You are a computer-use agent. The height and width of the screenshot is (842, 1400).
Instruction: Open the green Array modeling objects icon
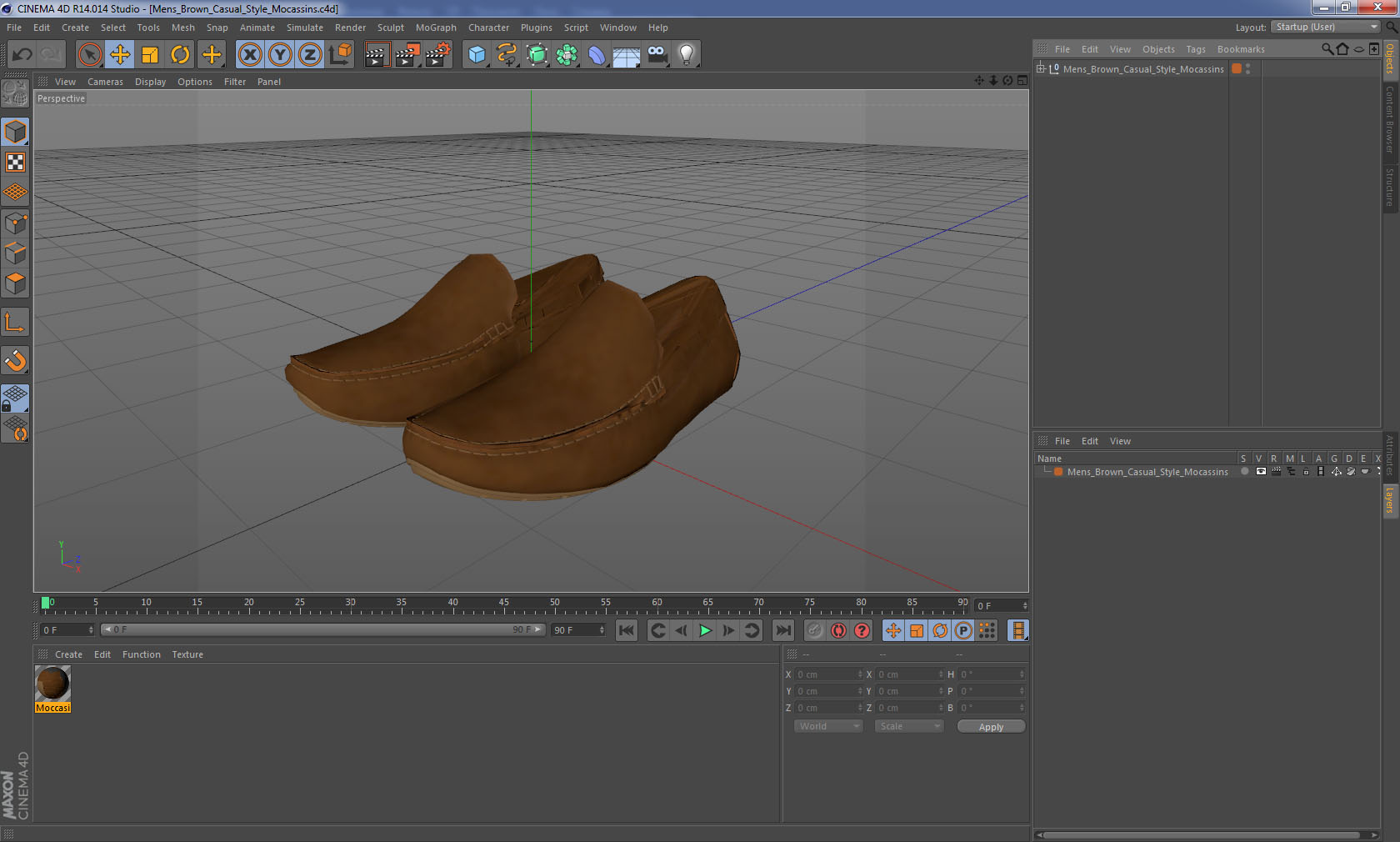(567, 55)
